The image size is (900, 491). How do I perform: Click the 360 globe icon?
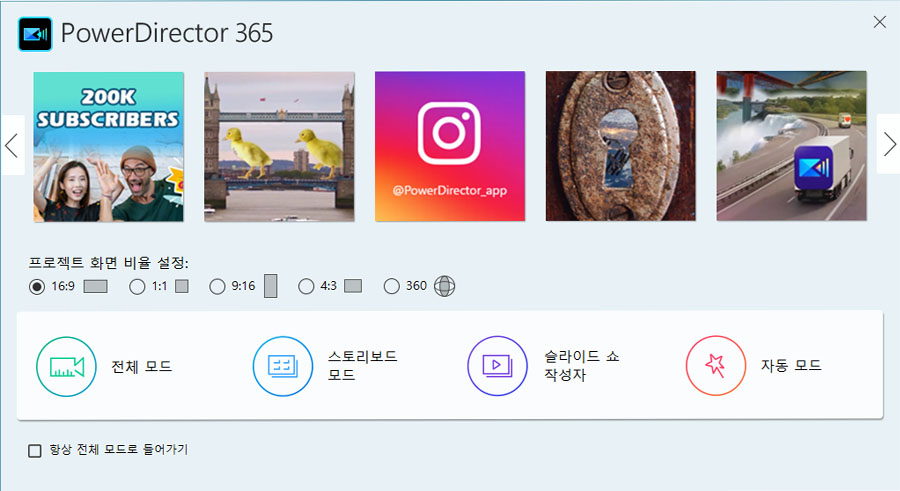(x=444, y=286)
